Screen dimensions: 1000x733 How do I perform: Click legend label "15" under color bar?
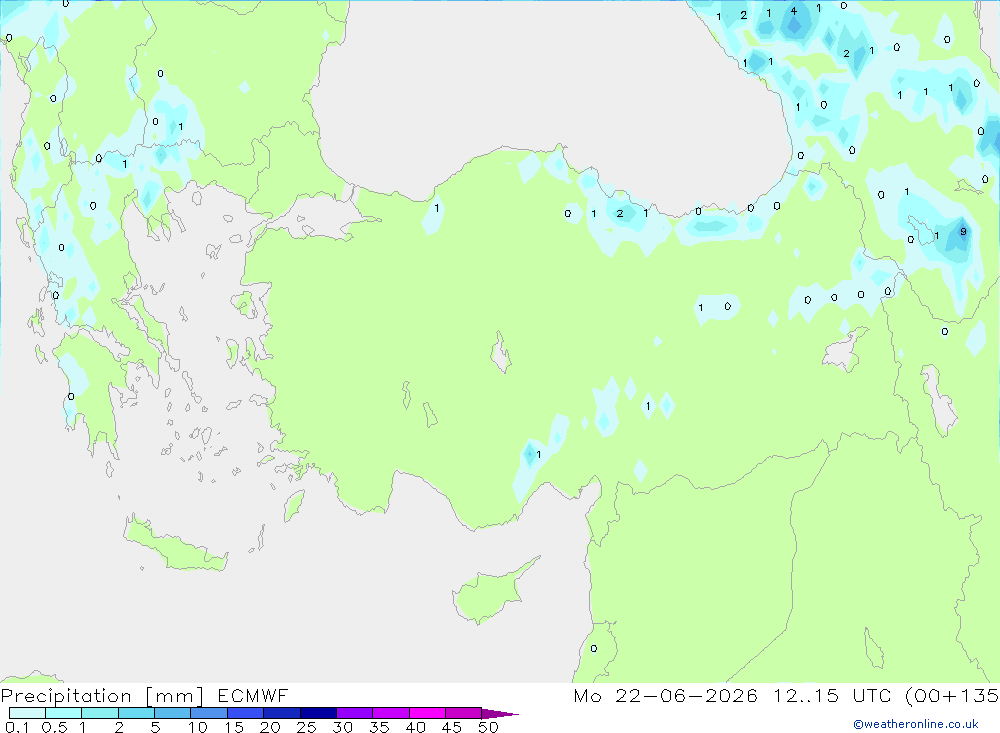click(234, 727)
